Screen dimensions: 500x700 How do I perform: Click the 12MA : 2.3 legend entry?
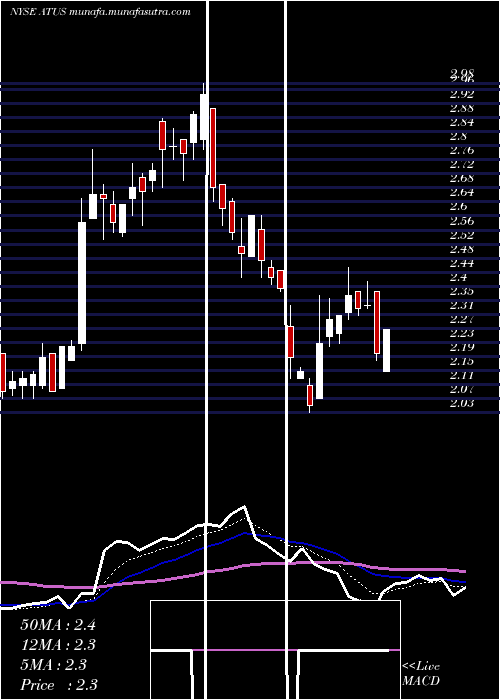(x=58, y=645)
